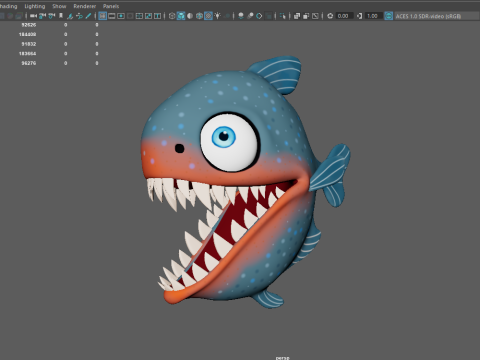
Task: Click the Image Plane icon
Action: coord(70,16)
